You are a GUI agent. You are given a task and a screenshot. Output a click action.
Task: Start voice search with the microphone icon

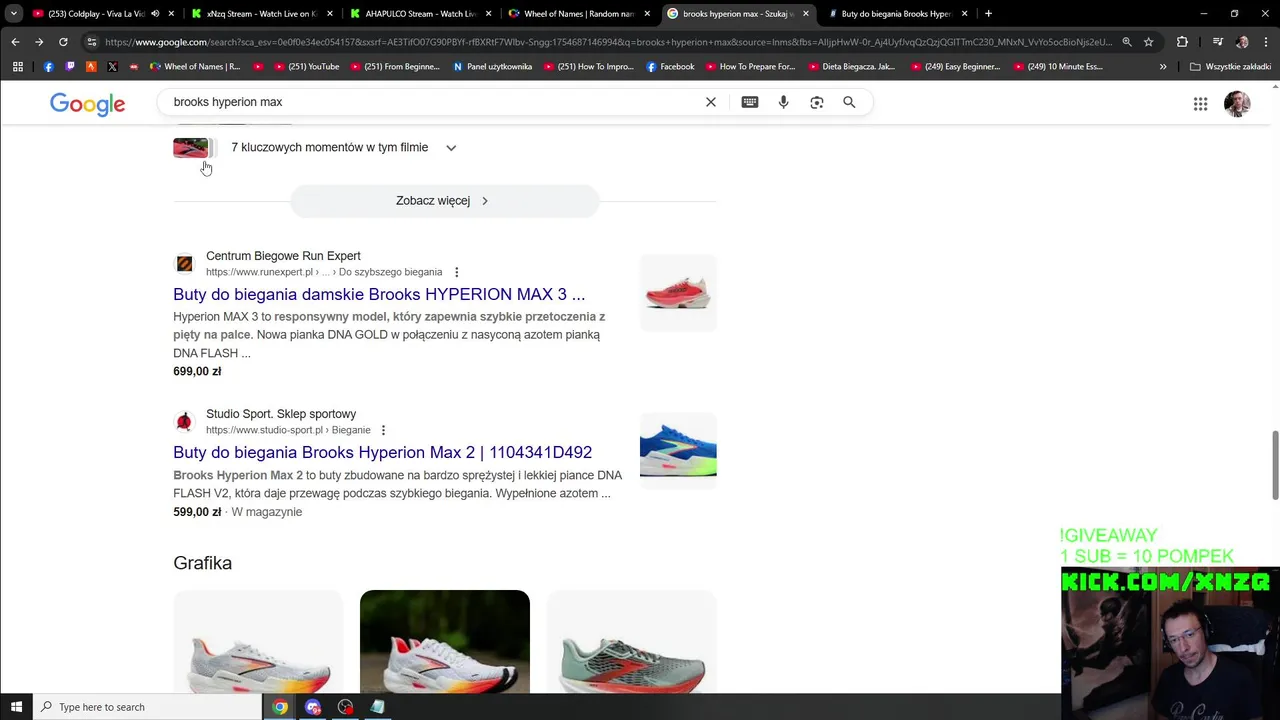pyautogui.click(x=783, y=102)
